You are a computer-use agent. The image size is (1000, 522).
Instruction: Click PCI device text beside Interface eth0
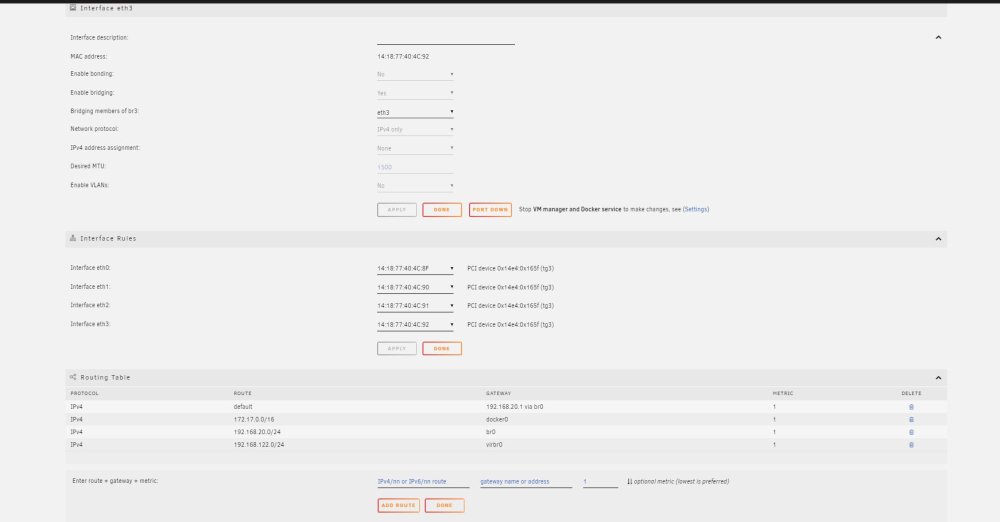(510, 269)
